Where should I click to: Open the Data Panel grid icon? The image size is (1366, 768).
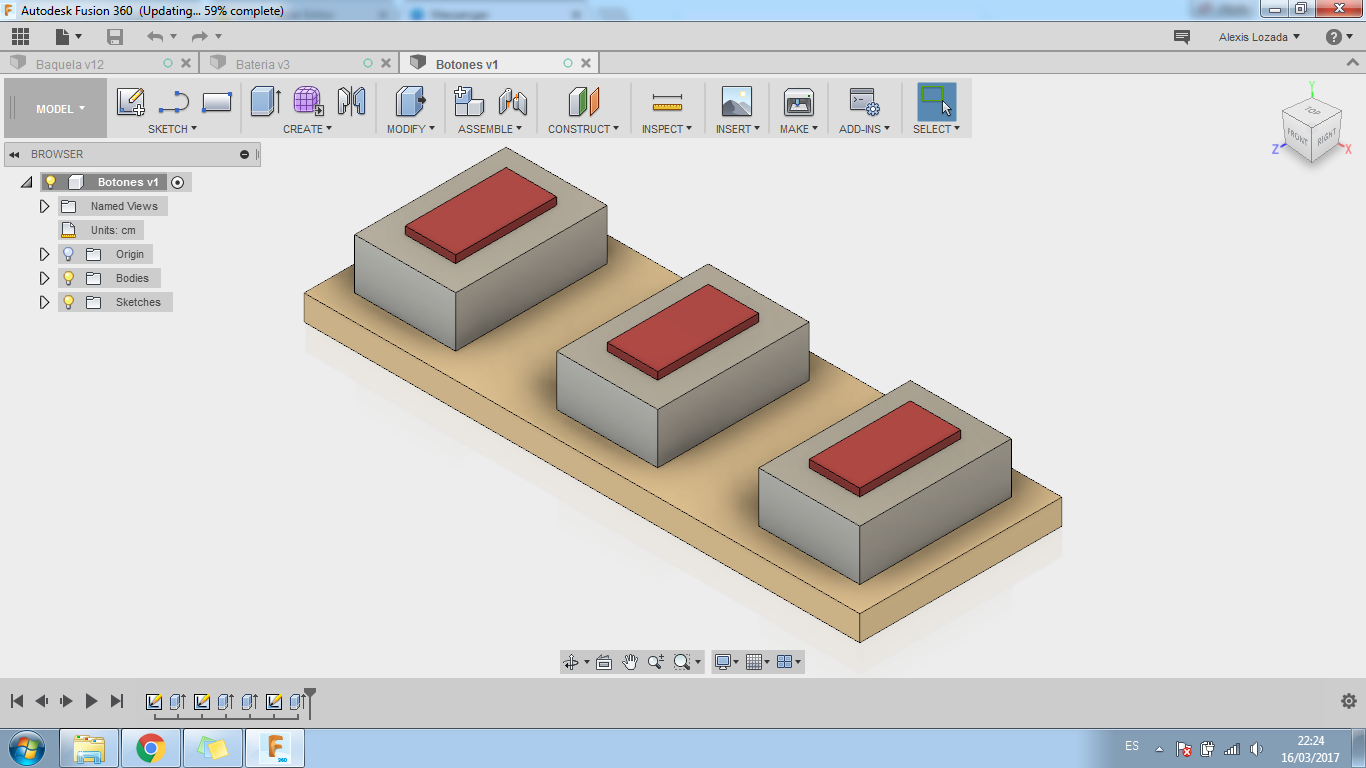[20, 37]
